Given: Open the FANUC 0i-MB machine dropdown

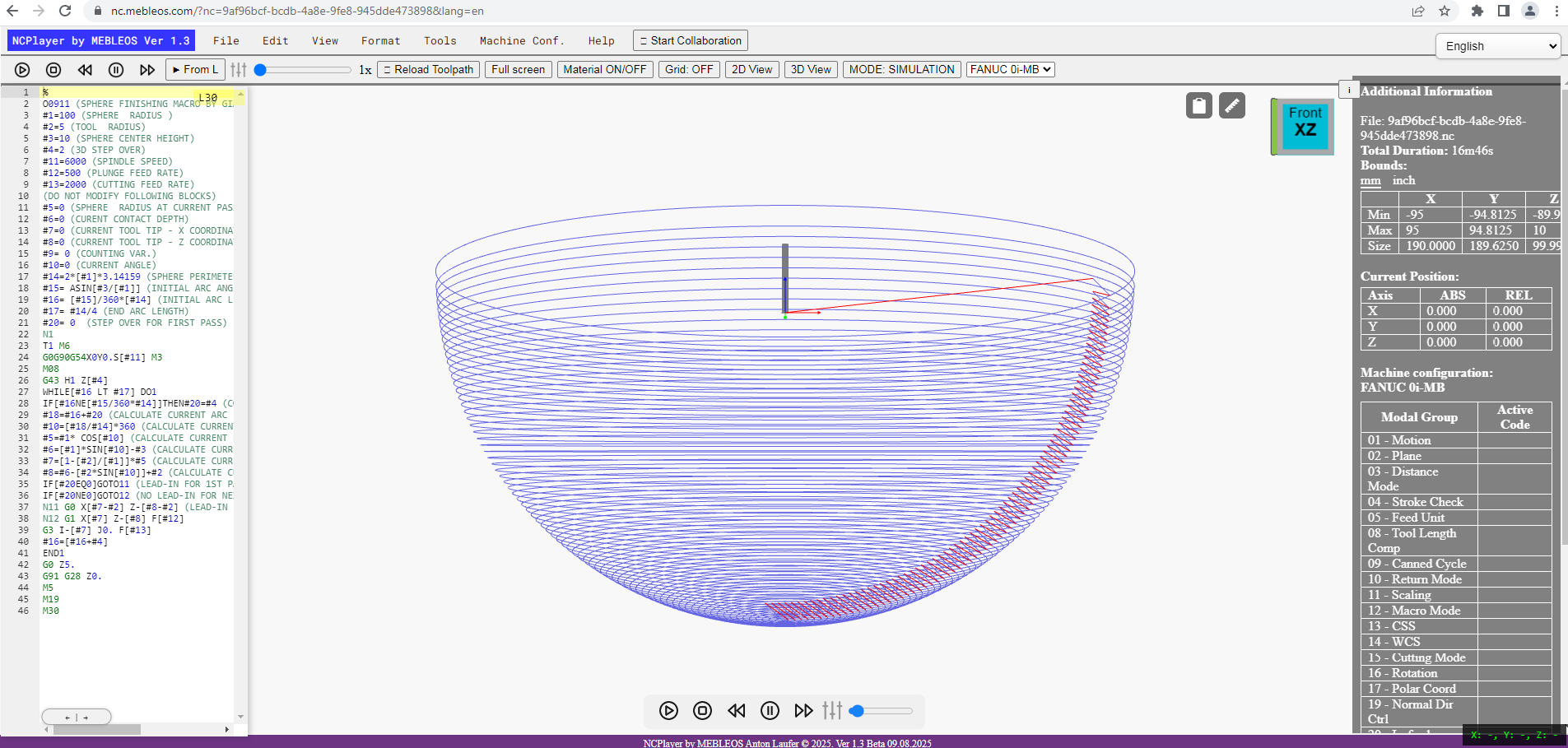Looking at the screenshot, I should point(1010,69).
